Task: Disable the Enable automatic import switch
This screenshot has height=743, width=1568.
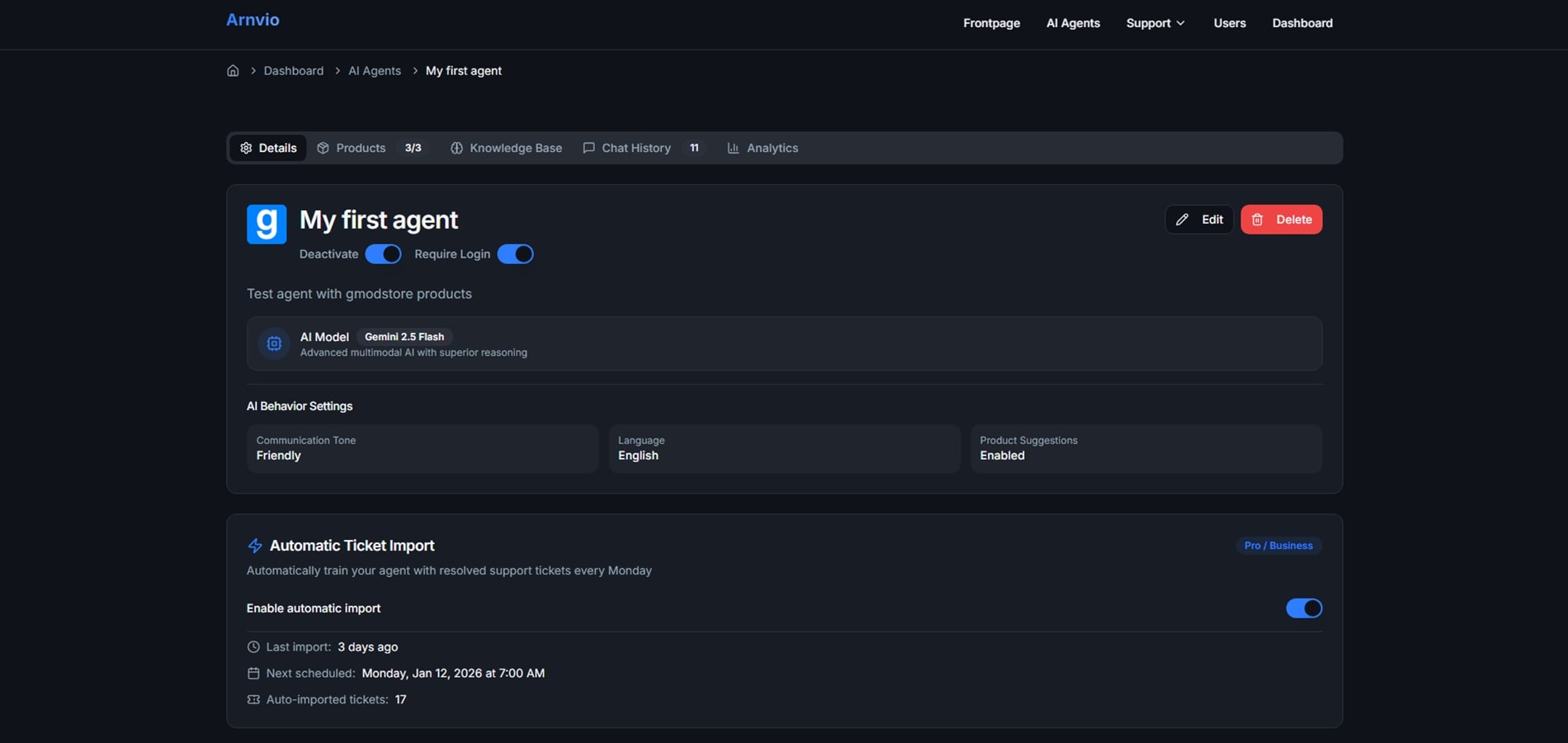Action: [1304, 608]
